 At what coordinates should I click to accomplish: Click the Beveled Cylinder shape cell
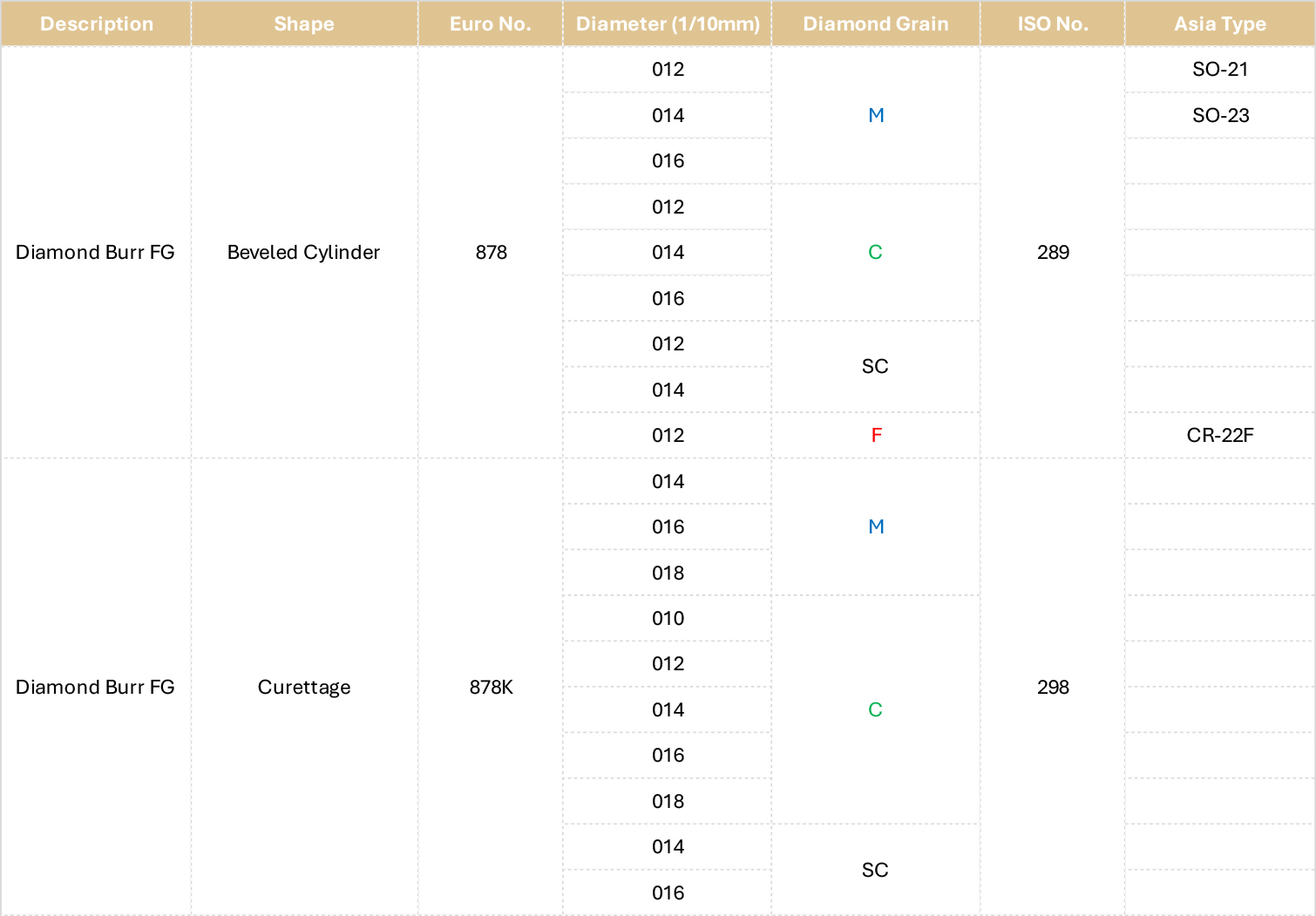[x=304, y=252]
